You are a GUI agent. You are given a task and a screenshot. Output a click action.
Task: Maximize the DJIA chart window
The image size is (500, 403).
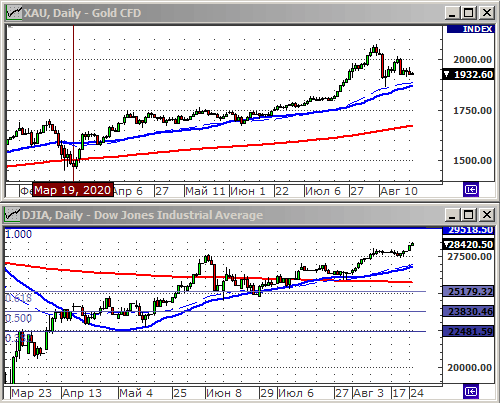click(x=468, y=215)
